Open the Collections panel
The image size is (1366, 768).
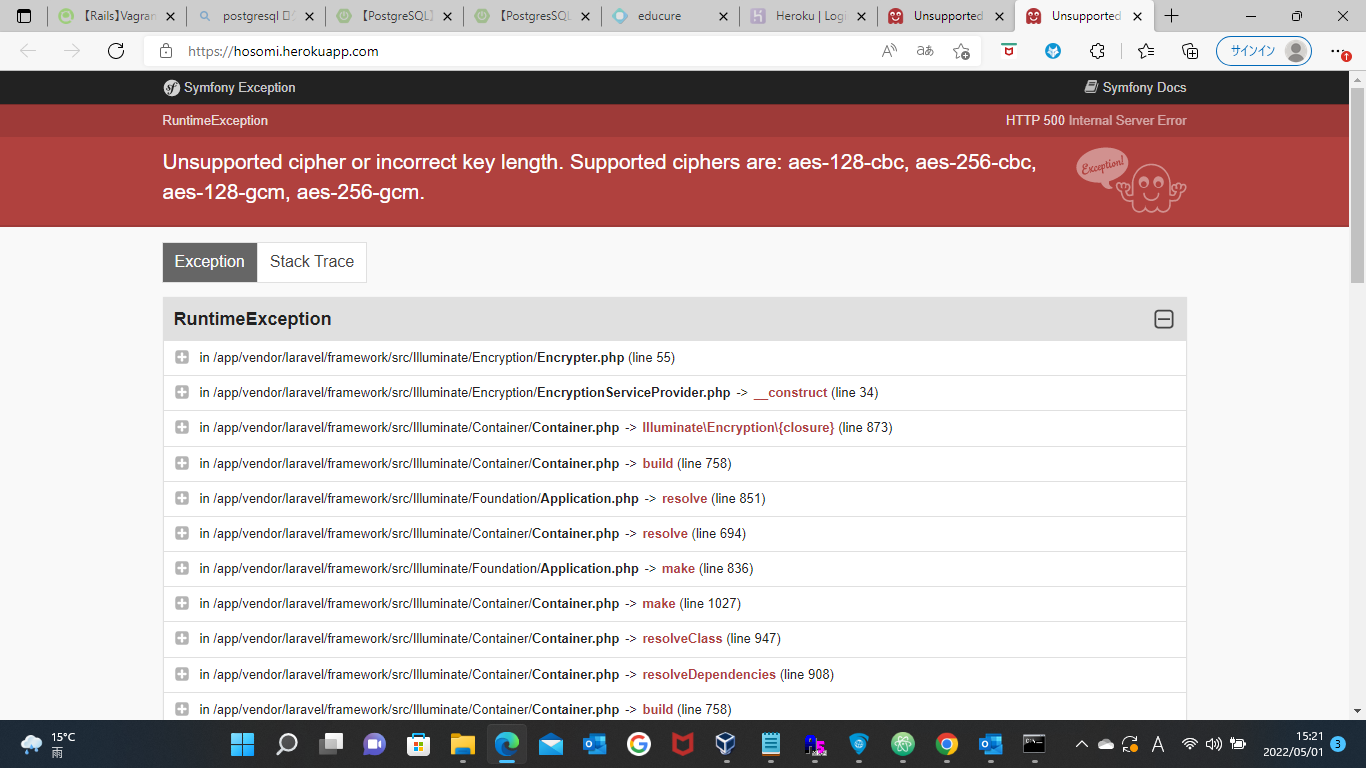coord(1190,51)
